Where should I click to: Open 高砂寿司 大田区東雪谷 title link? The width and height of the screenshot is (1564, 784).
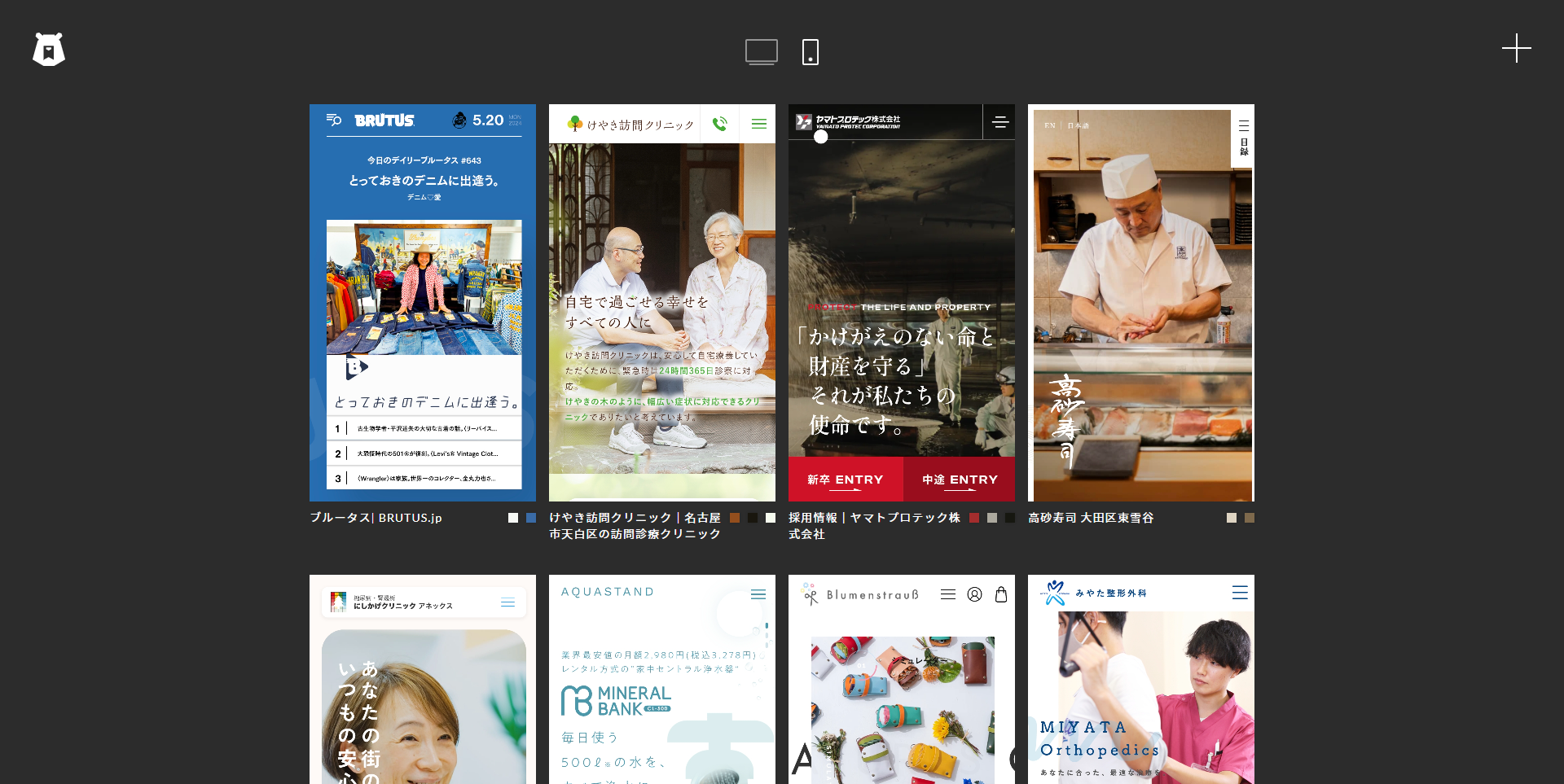point(1091,518)
